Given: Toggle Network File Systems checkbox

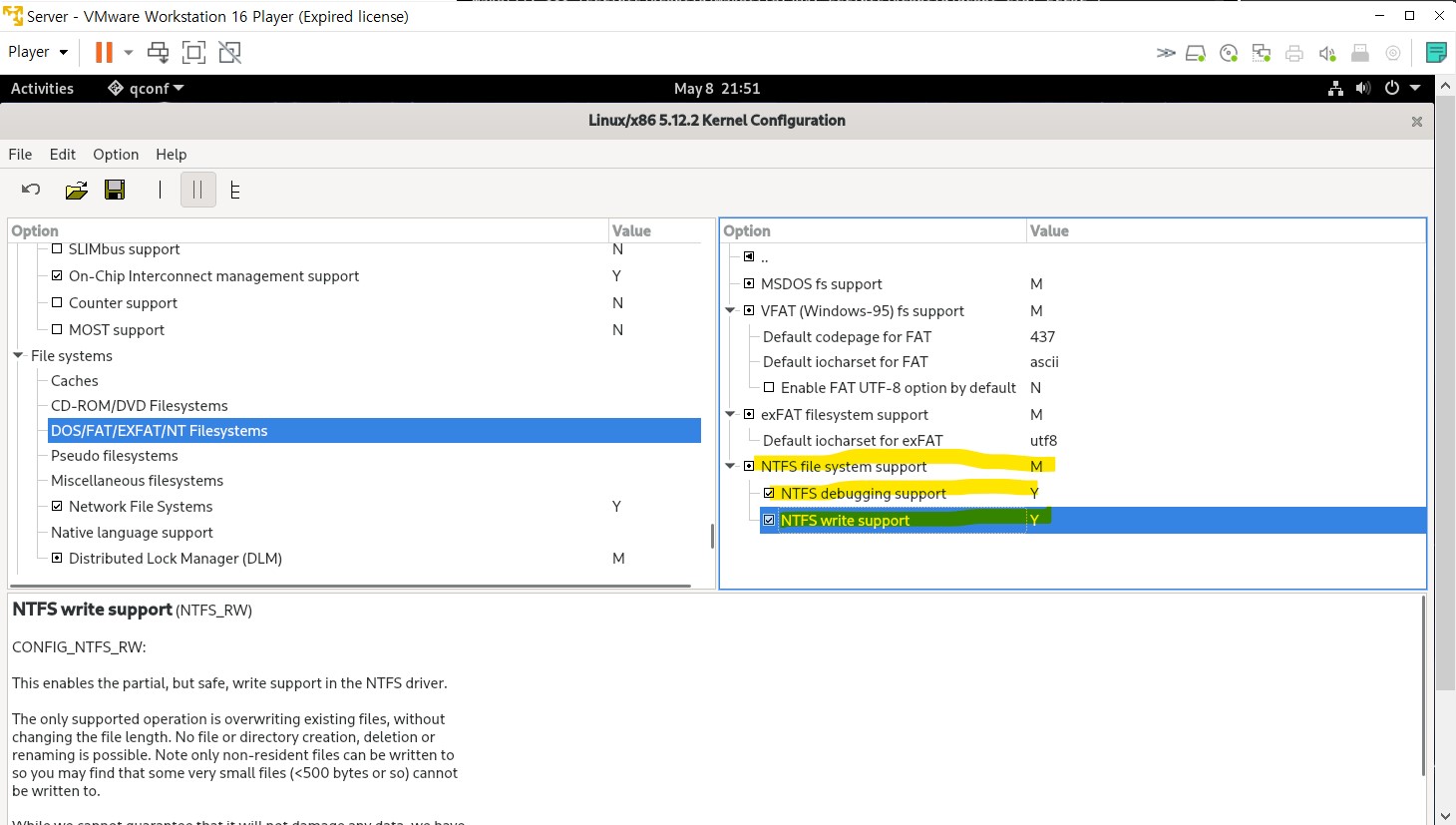Looking at the screenshot, I should [57, 506].
